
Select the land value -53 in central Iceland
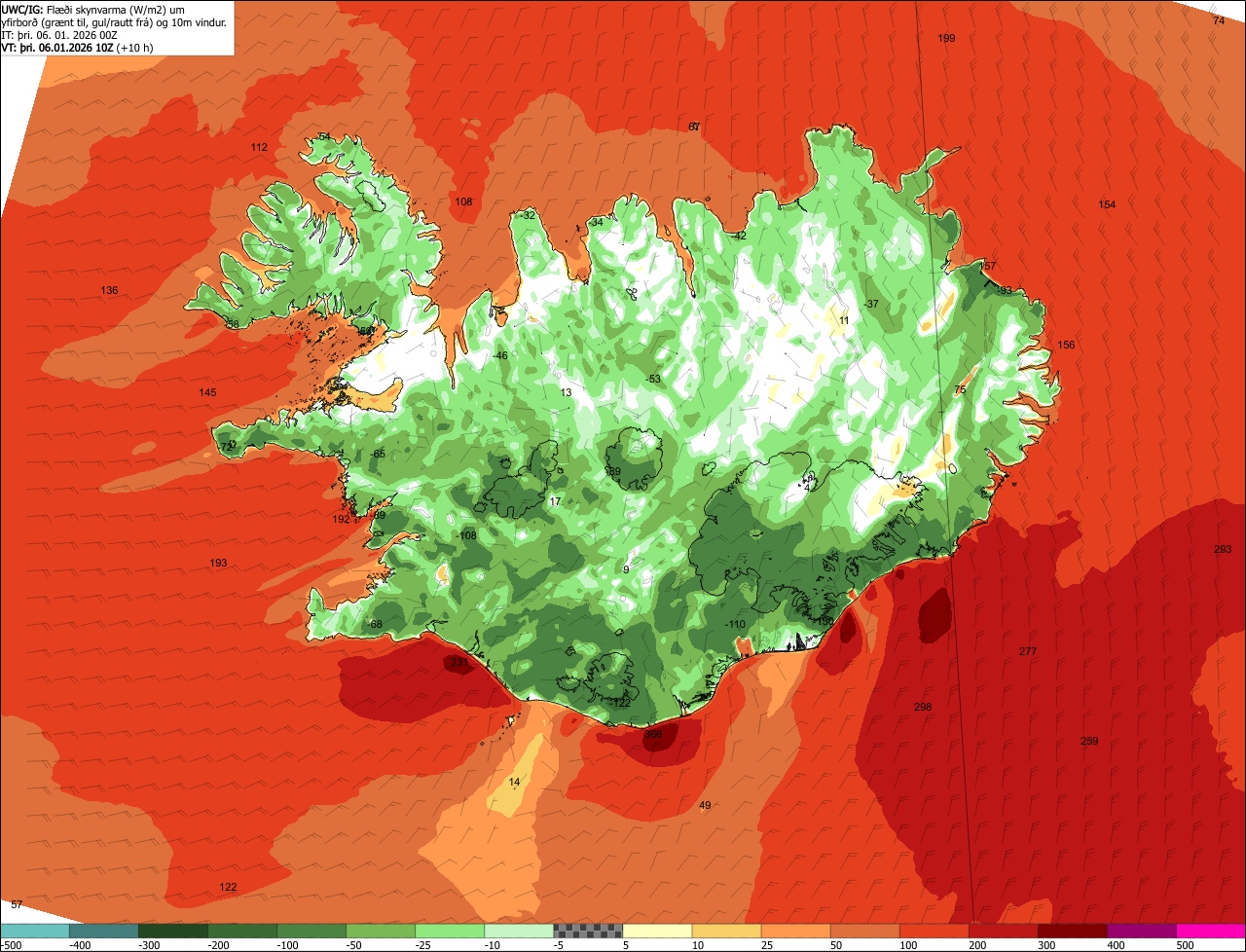click(x=653, y=379)
